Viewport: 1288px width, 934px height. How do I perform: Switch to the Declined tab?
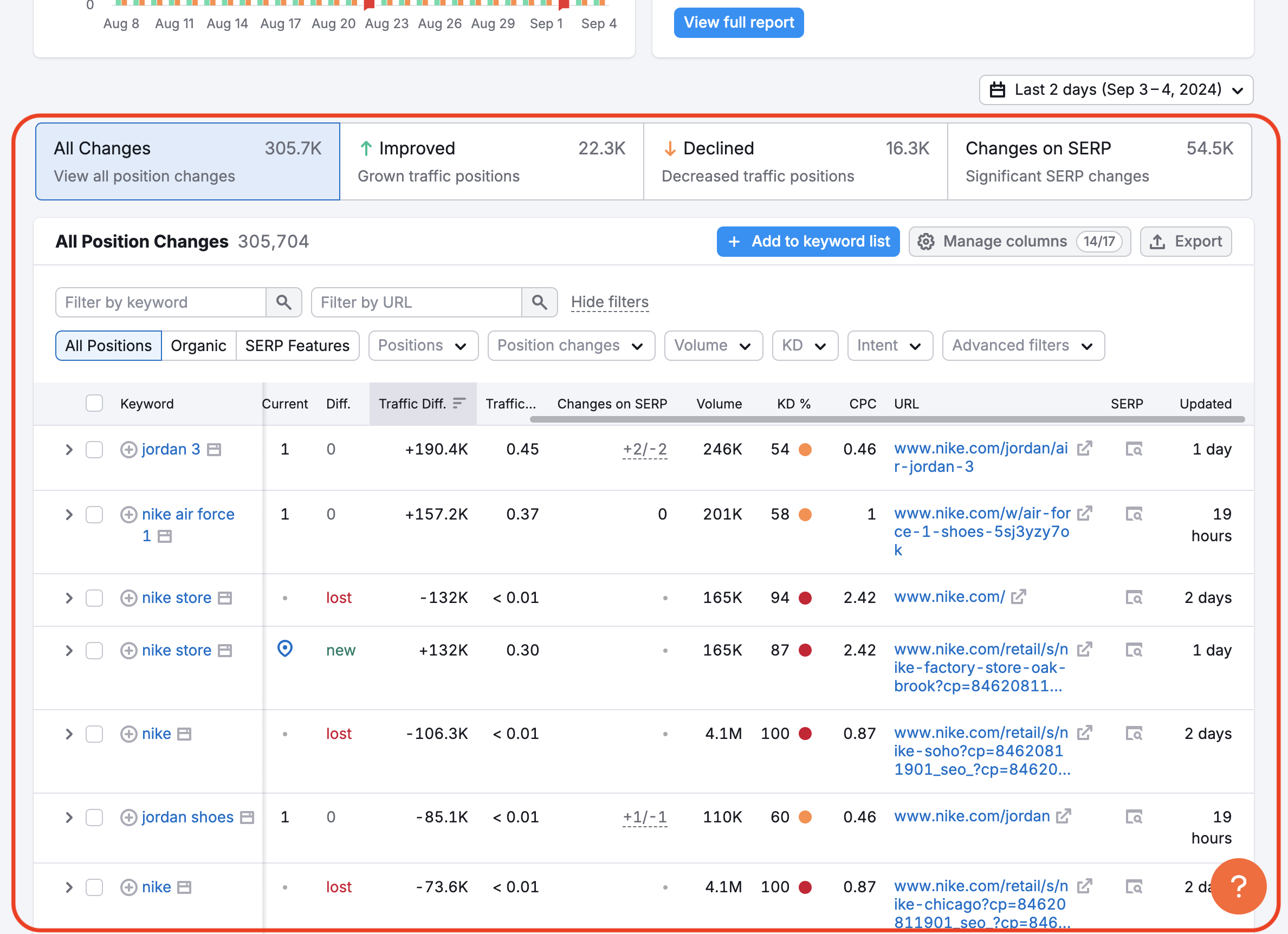(795, 162)
